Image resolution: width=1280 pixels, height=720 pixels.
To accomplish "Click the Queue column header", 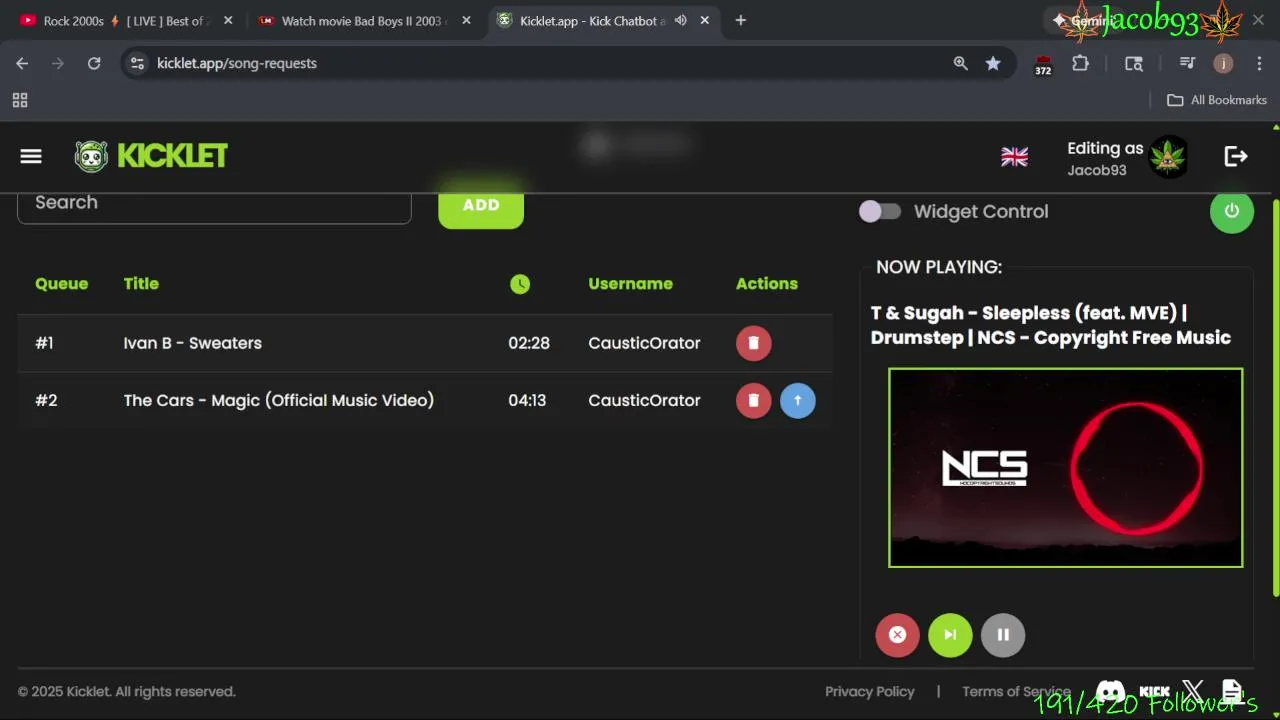I will [61, 284].
